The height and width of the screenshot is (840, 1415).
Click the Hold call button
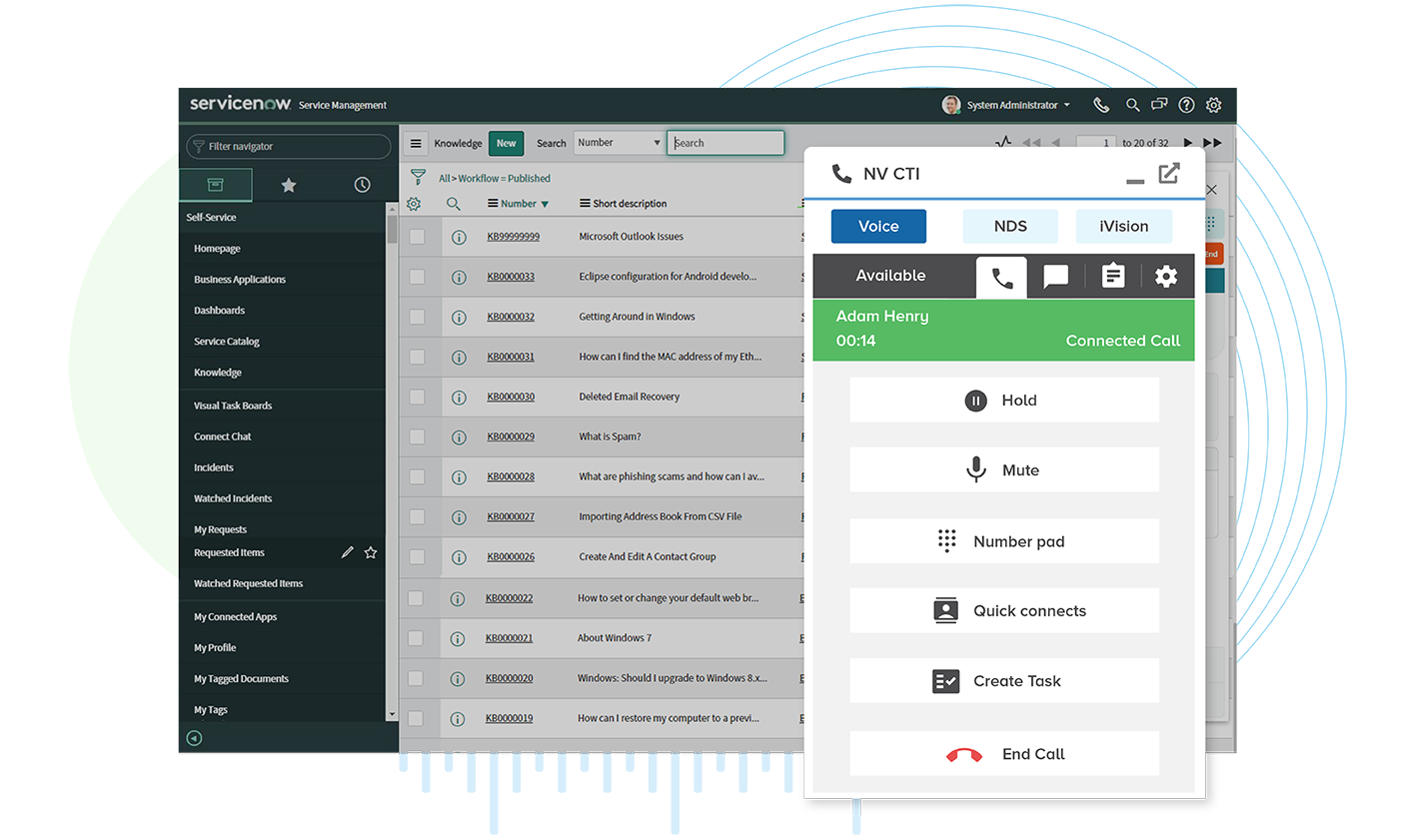coord(1004,400)
